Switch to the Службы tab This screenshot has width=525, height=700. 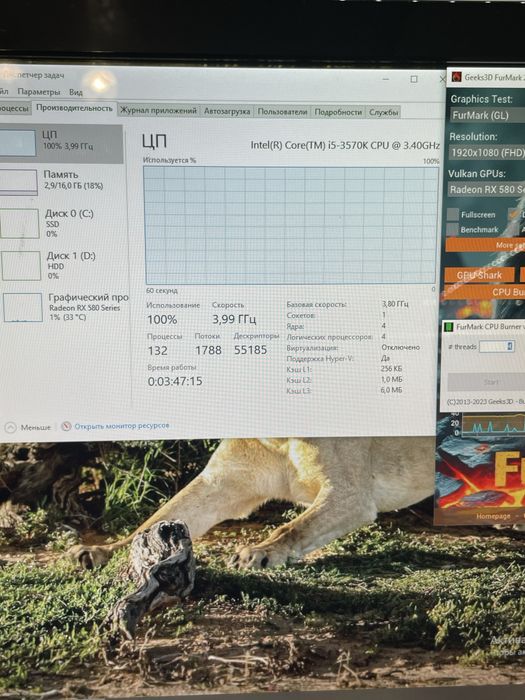pos(383,112)
